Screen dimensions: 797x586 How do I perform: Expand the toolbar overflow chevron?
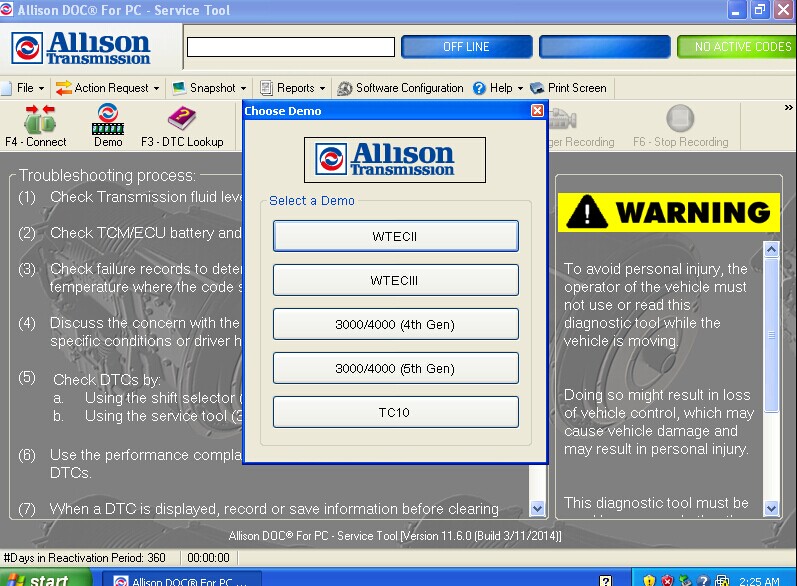[788, 107]
